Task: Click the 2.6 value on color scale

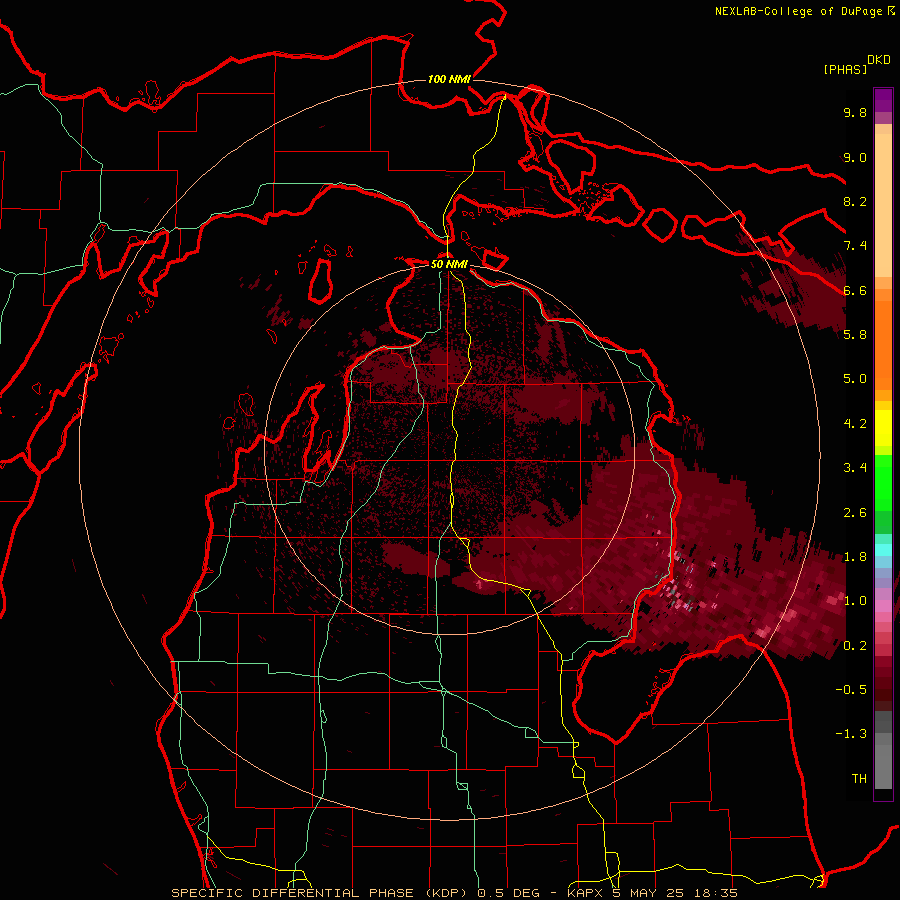Action: click(855, 512)
